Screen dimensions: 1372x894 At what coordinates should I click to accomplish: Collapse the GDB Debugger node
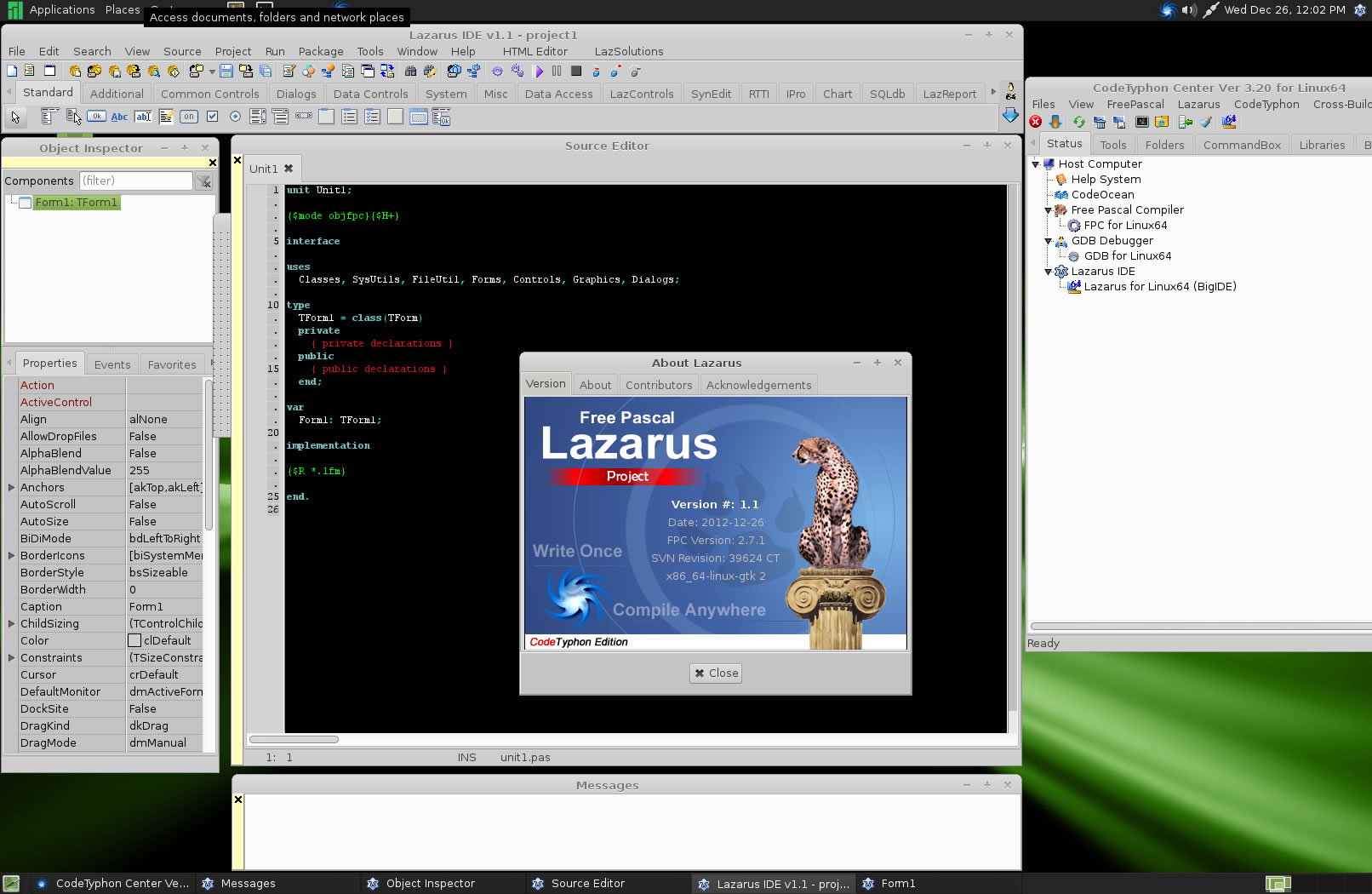1049,240
